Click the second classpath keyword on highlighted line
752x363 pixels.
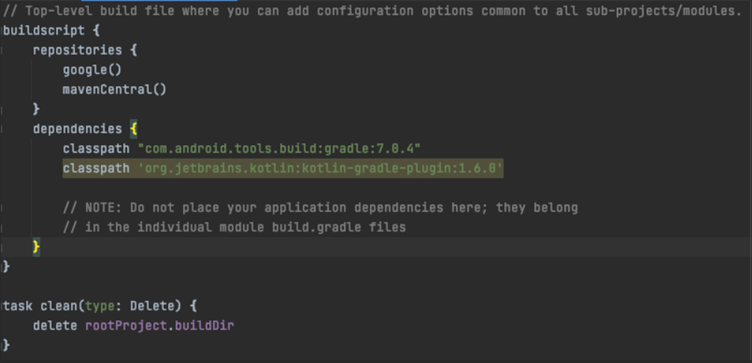(96, 168)
